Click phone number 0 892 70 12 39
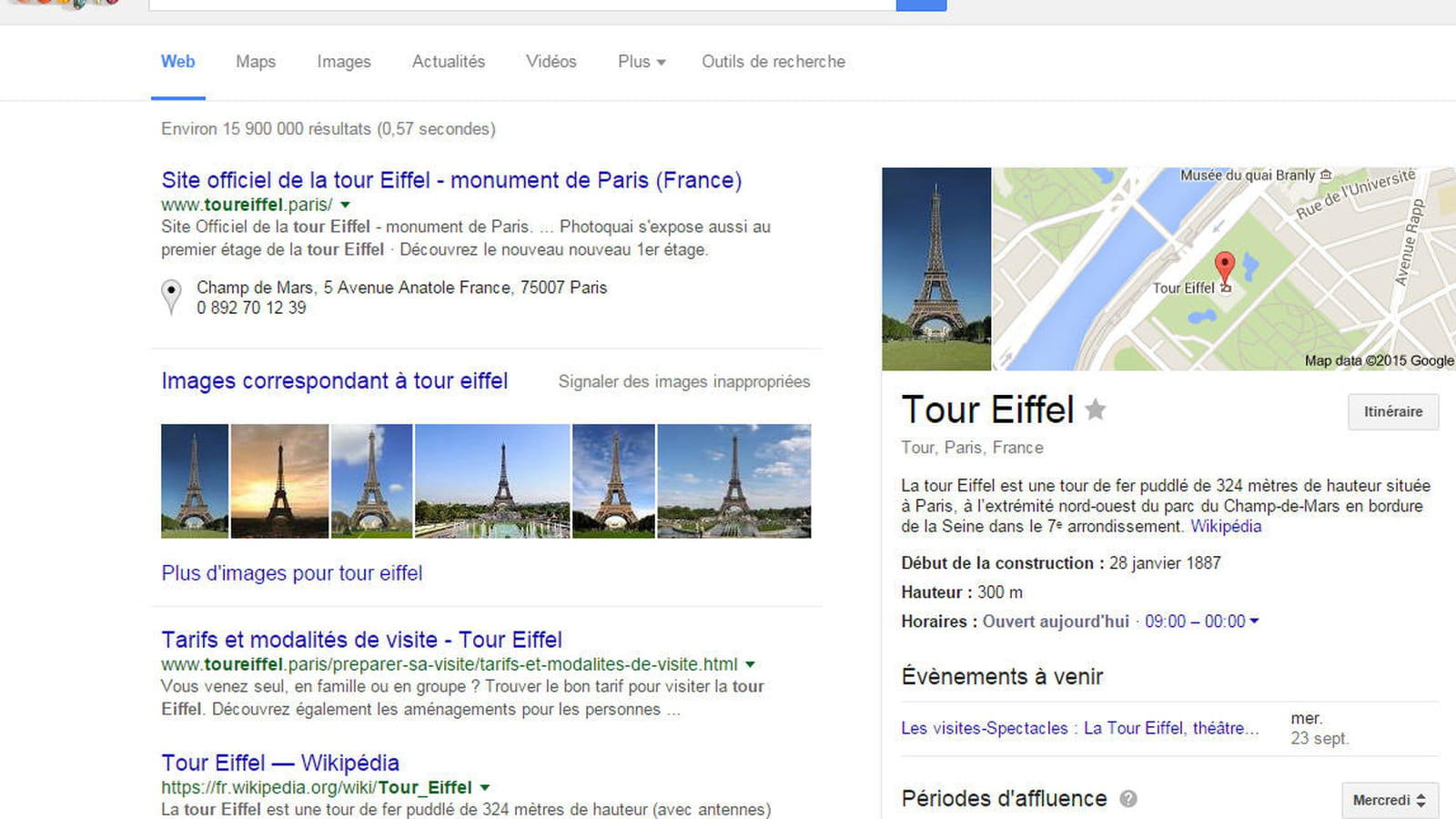 pos(251,308)
